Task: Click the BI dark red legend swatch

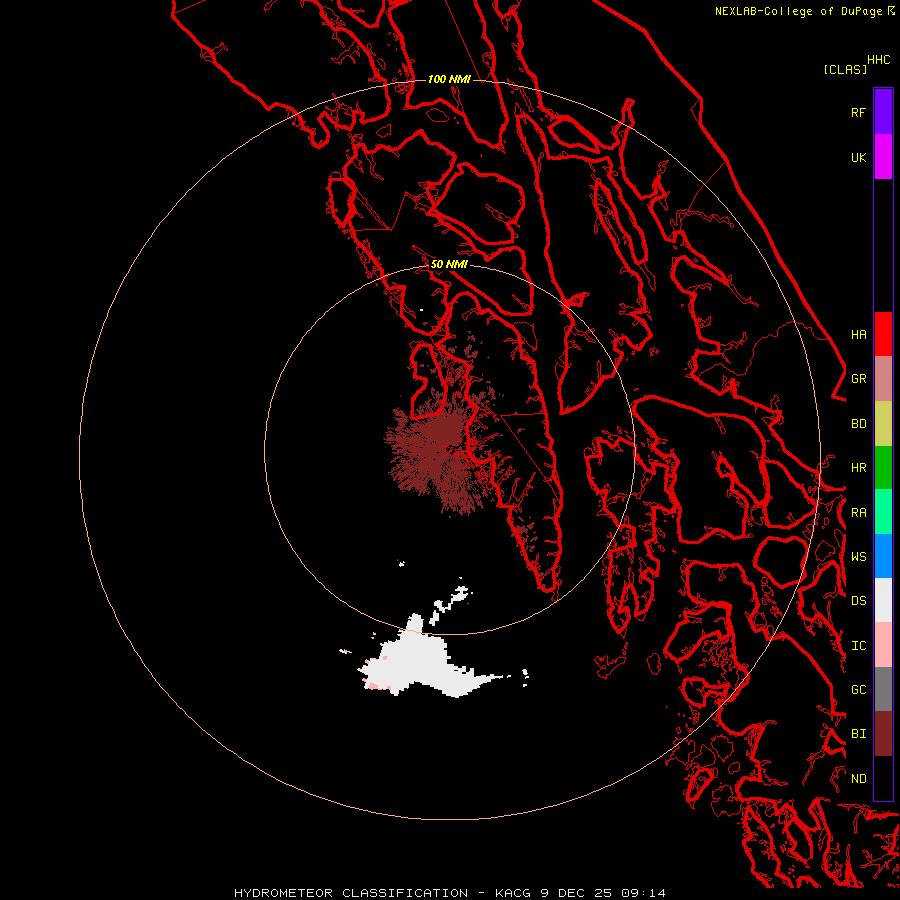Action: [883, 734]
